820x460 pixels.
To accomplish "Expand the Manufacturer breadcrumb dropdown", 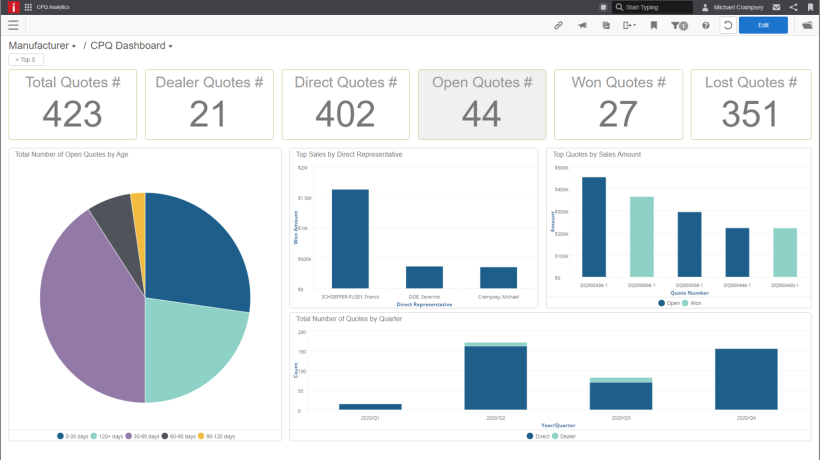I will [x=42, y=46].
